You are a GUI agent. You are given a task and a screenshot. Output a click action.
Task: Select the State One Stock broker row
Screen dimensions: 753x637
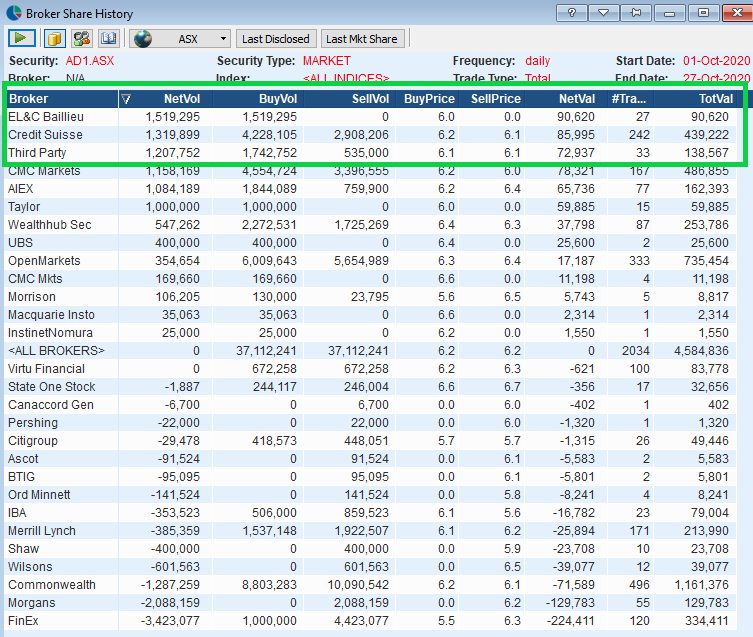pyautogui.click(x=371, y=387)
